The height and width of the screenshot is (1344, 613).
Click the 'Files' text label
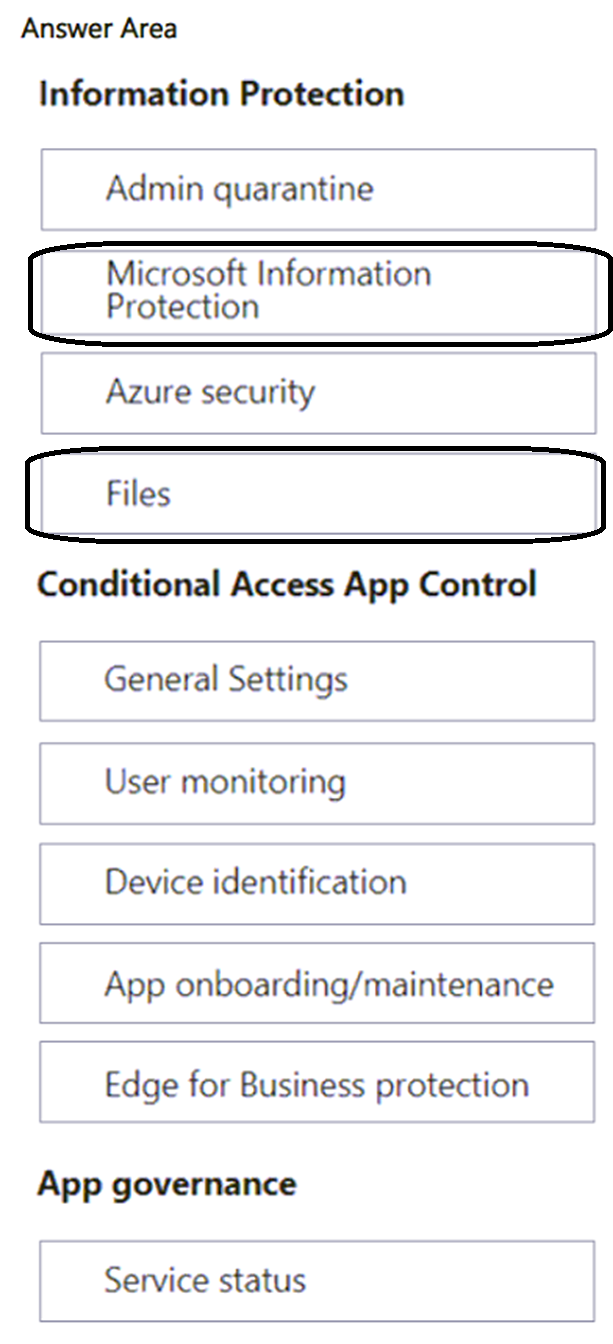[x=138, y=494]
